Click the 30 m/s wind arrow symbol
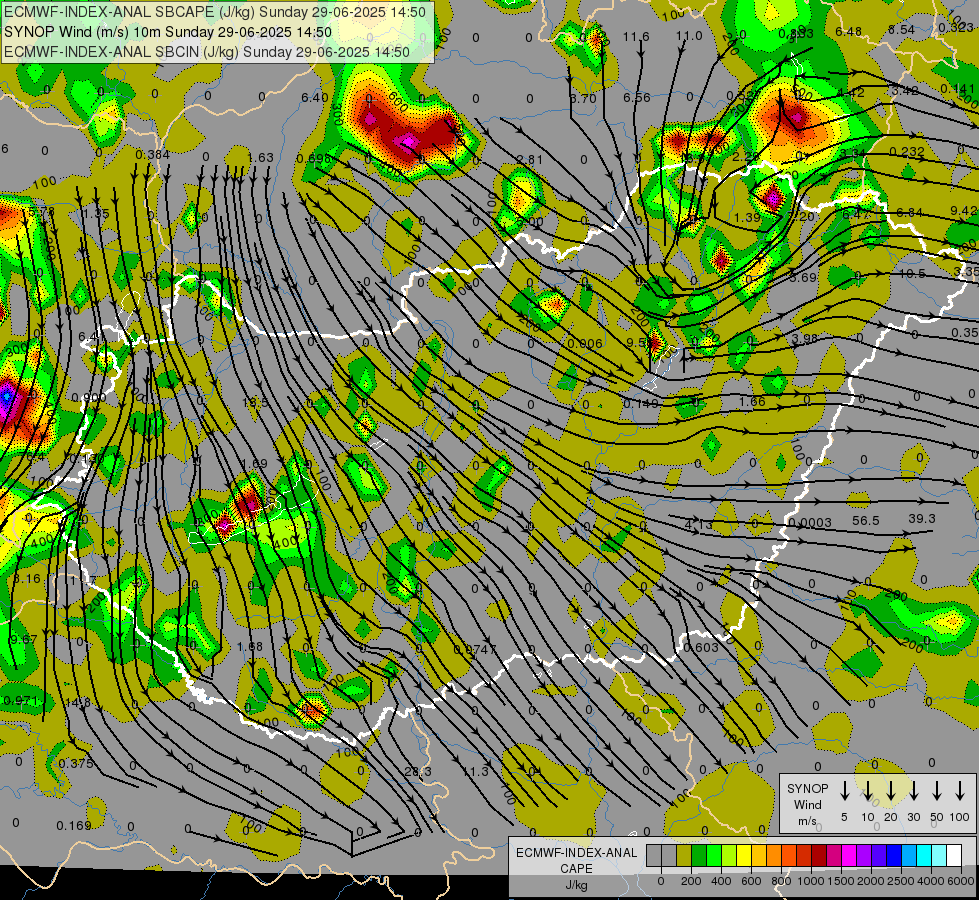979x900 pixels. (914, 791)
